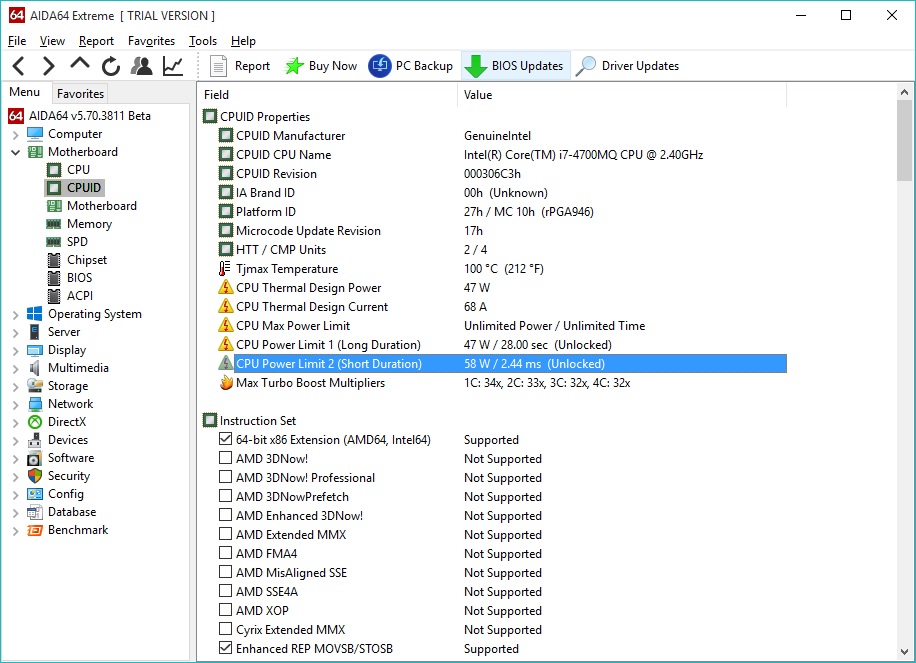Collapse the Motherboard tree node

(16, 152)
